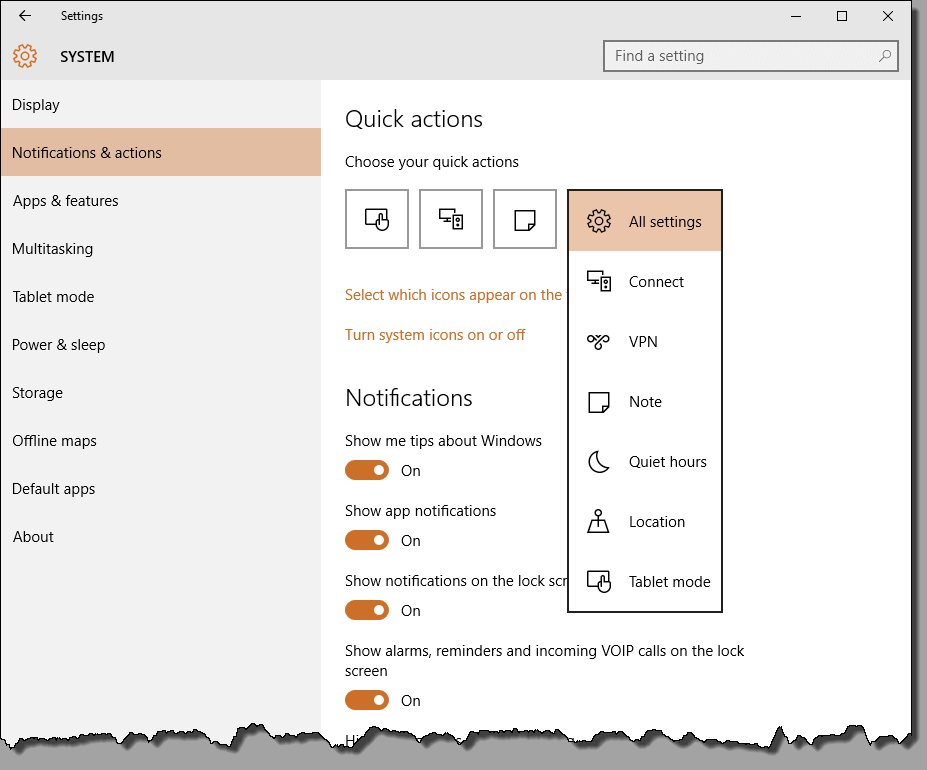Open the Multitasking settings page
927x770 pixels.
[161, 248]
